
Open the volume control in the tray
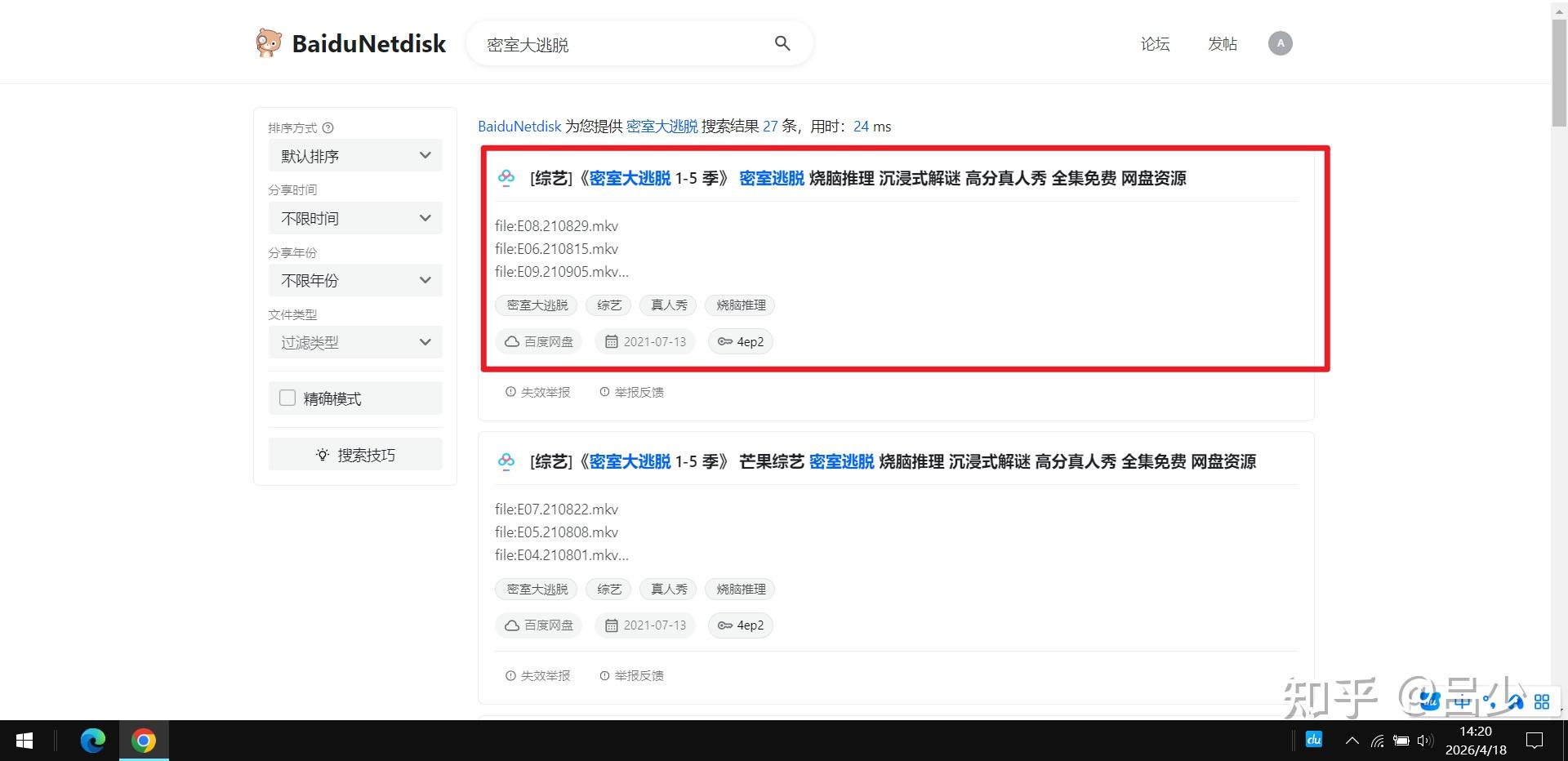pos(1425,741)
